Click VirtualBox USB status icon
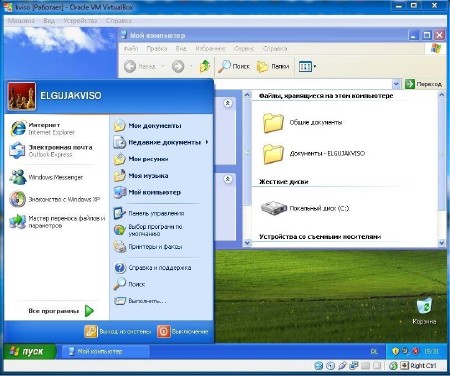The image size is (450, 376). point(342,366)
